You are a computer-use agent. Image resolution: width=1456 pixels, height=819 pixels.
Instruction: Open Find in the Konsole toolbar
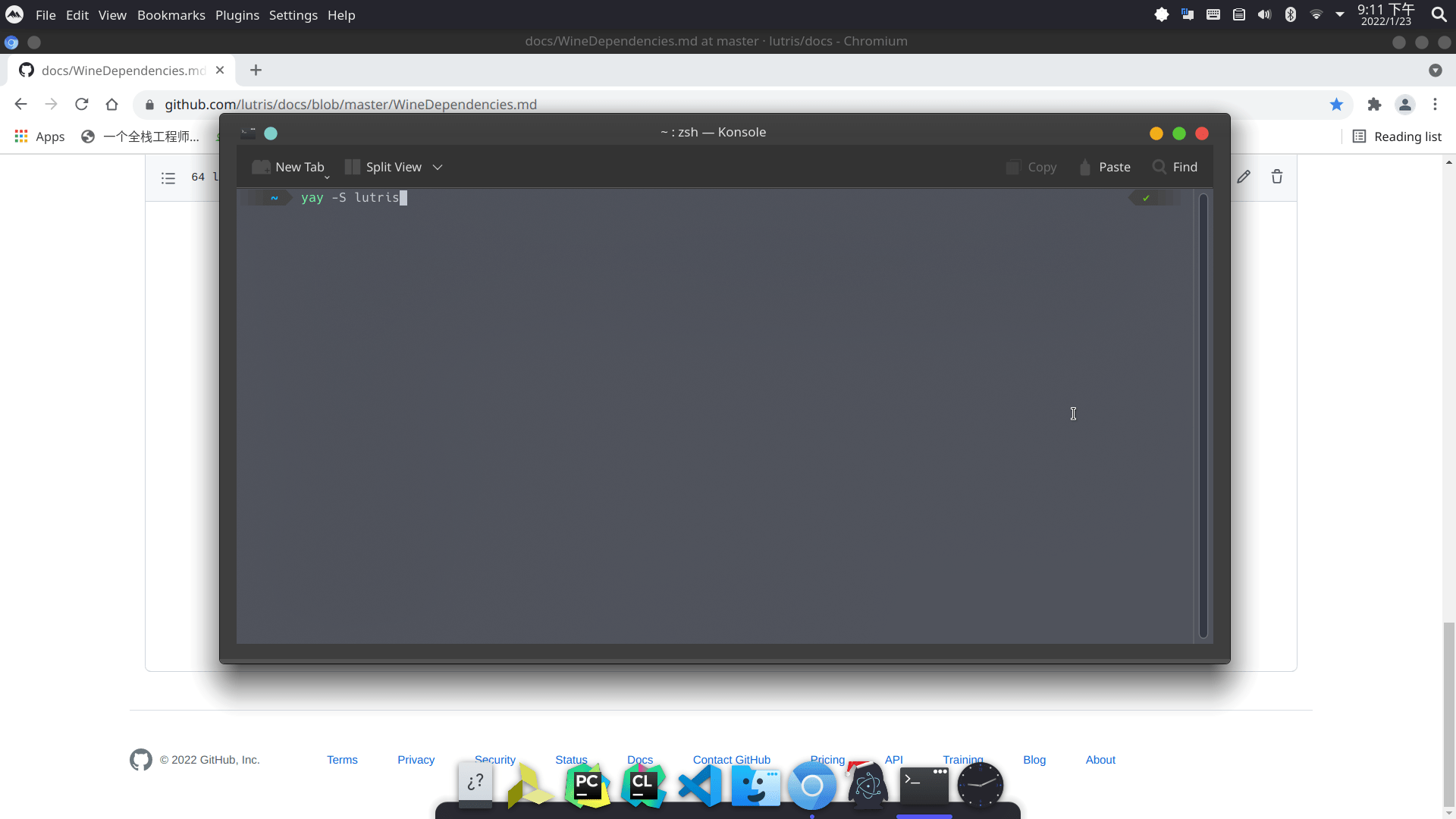(1175, 167)
